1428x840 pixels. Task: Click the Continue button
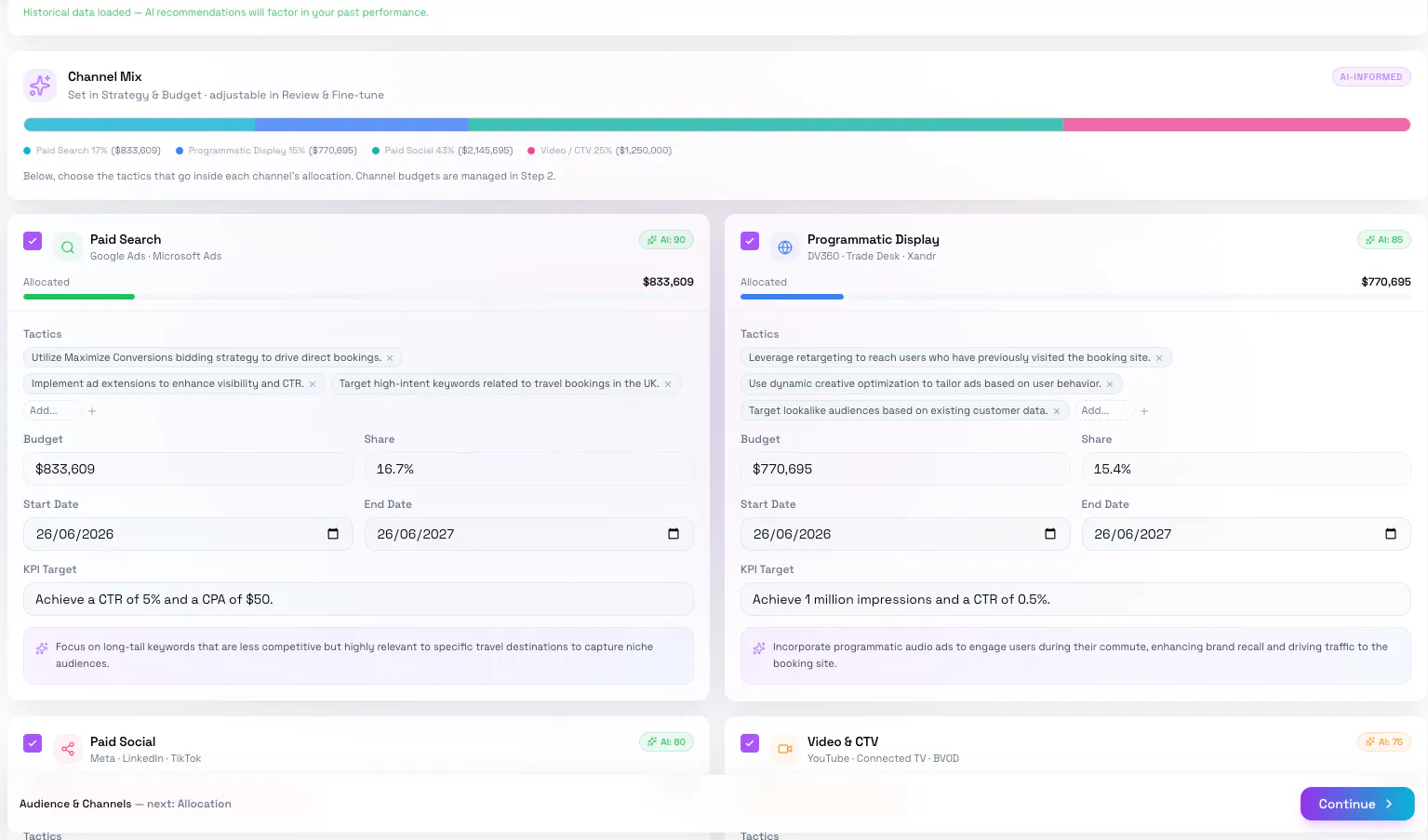pyautogui.click(x=1357, y=804)
